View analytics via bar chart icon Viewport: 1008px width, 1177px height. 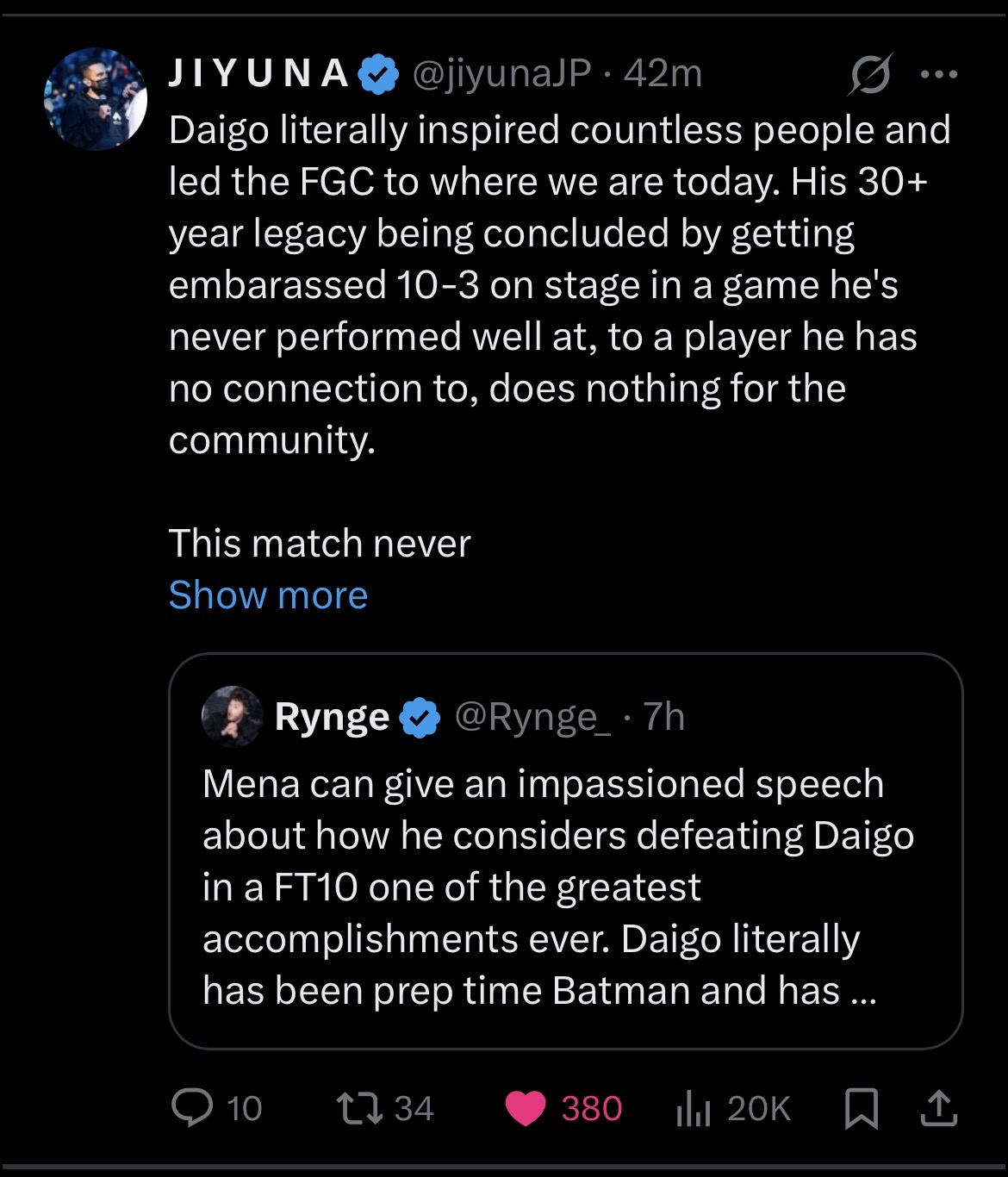pos(692,1109)
